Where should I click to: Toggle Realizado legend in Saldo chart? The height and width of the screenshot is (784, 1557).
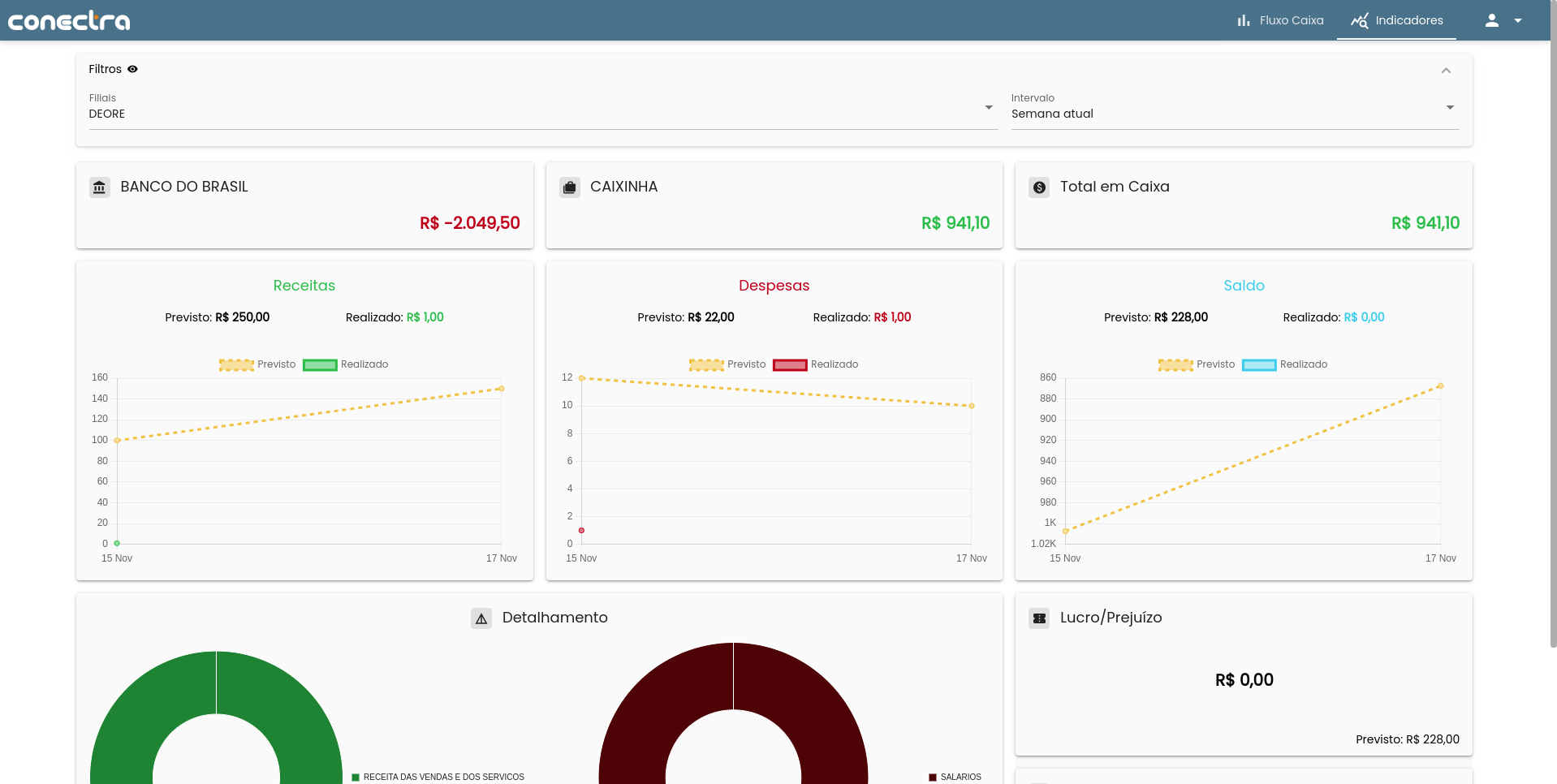tap(1285, 364)
